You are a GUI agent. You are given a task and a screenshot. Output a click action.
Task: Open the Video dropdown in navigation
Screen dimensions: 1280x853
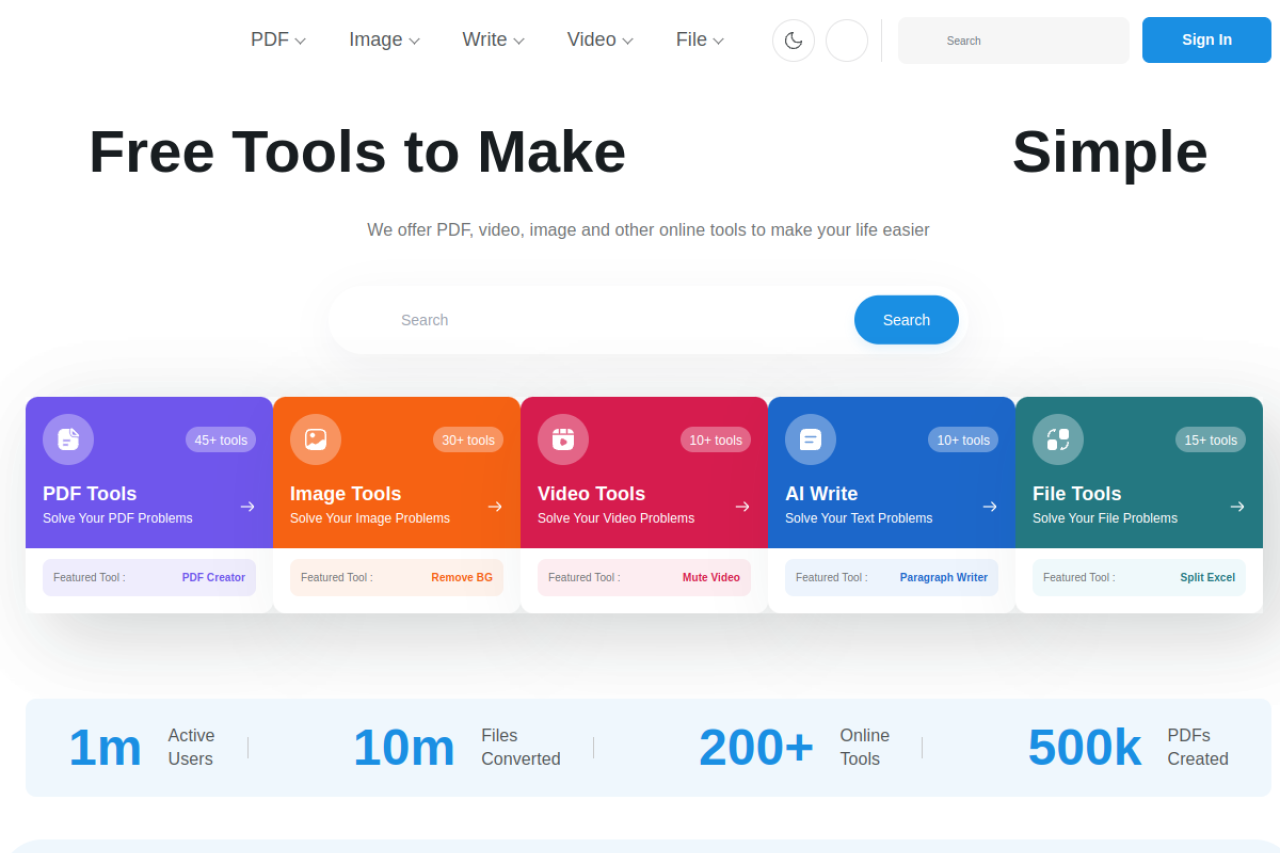[600, 40]
